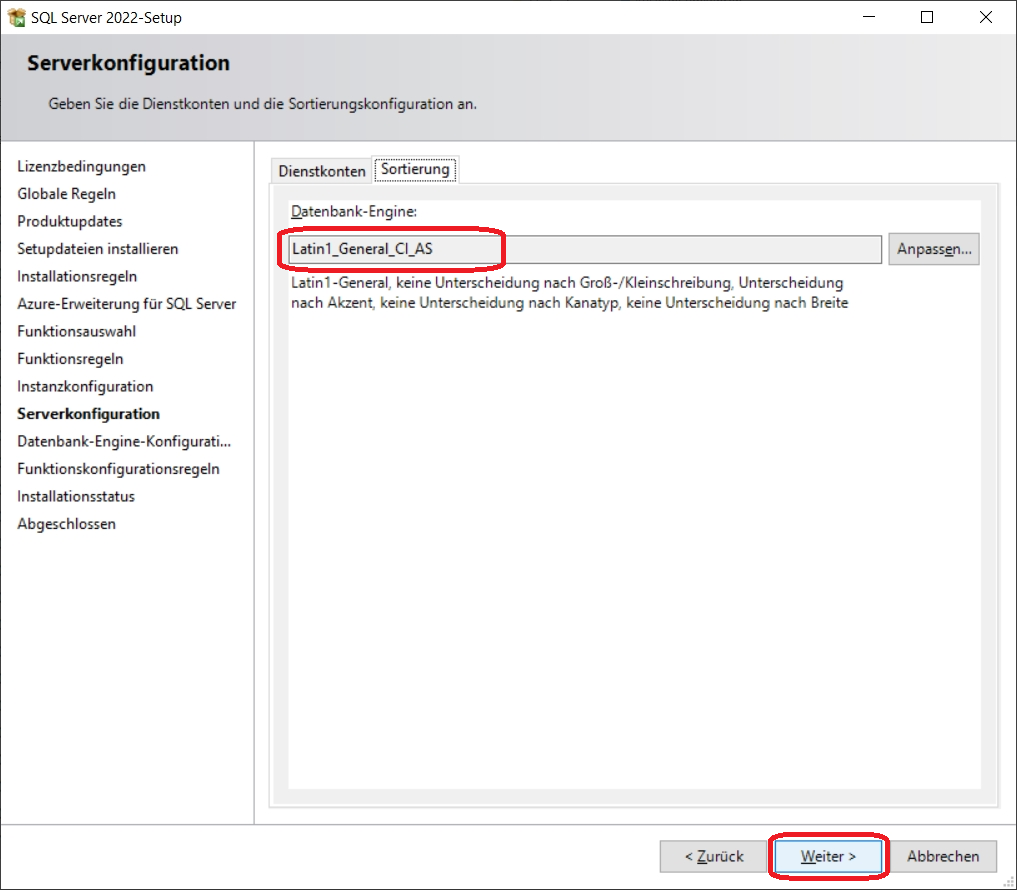The height and width of the screenshot is (890, 1017).
Task: Click the Latin1_General_CI_AS collation field
Action: pos(585,249)
